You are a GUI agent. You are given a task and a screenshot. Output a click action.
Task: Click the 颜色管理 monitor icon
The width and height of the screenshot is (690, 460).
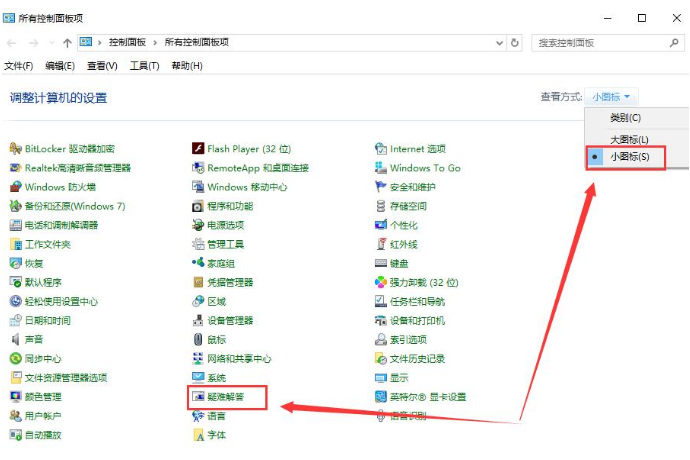coord(15,397)
